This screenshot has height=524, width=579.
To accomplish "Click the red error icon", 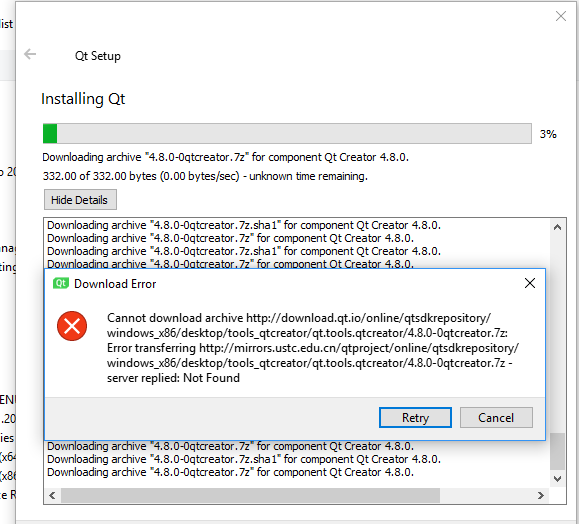I will pos(72,326).
